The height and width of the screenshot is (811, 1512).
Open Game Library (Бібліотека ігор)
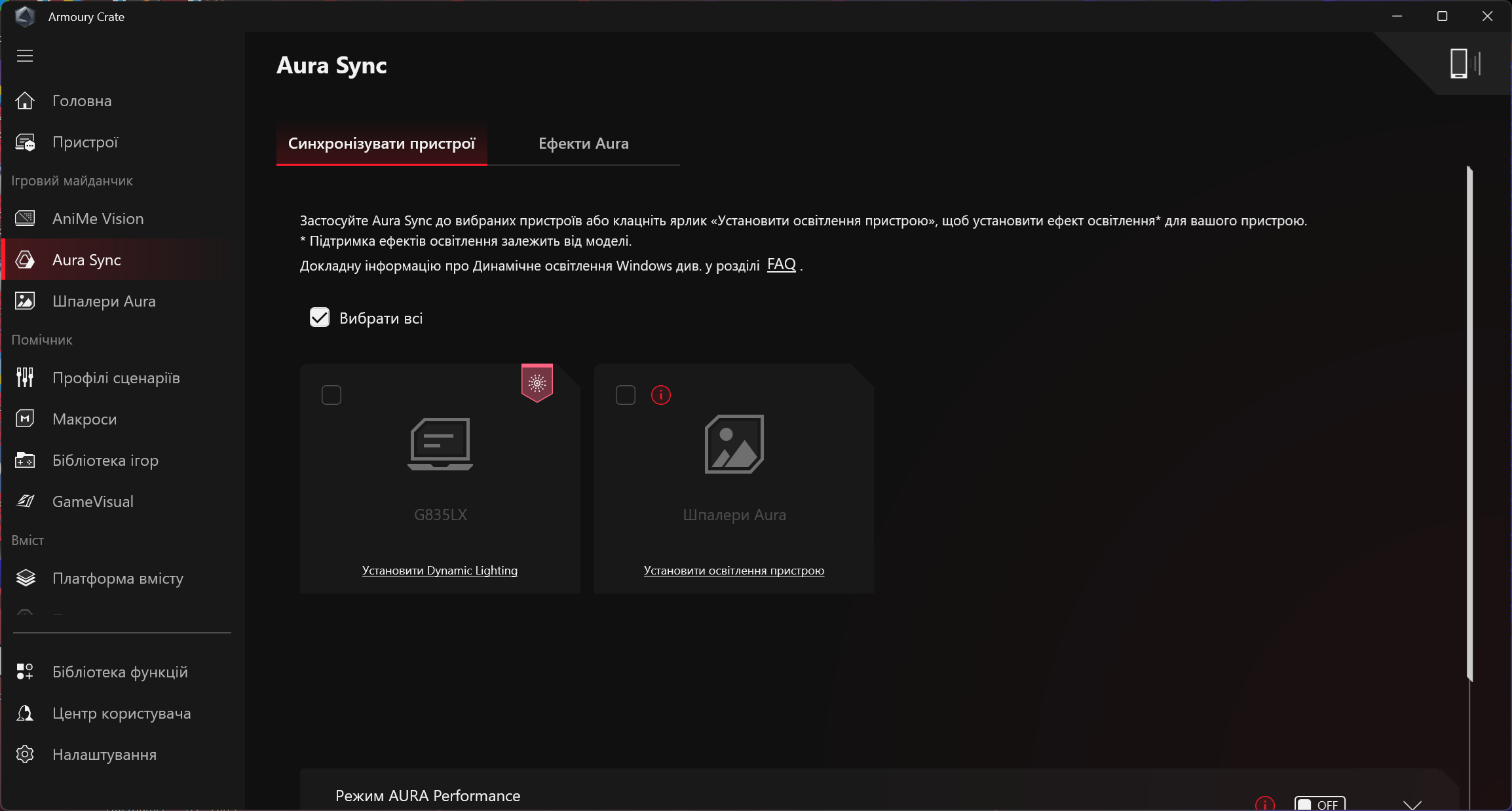(105, 461)
